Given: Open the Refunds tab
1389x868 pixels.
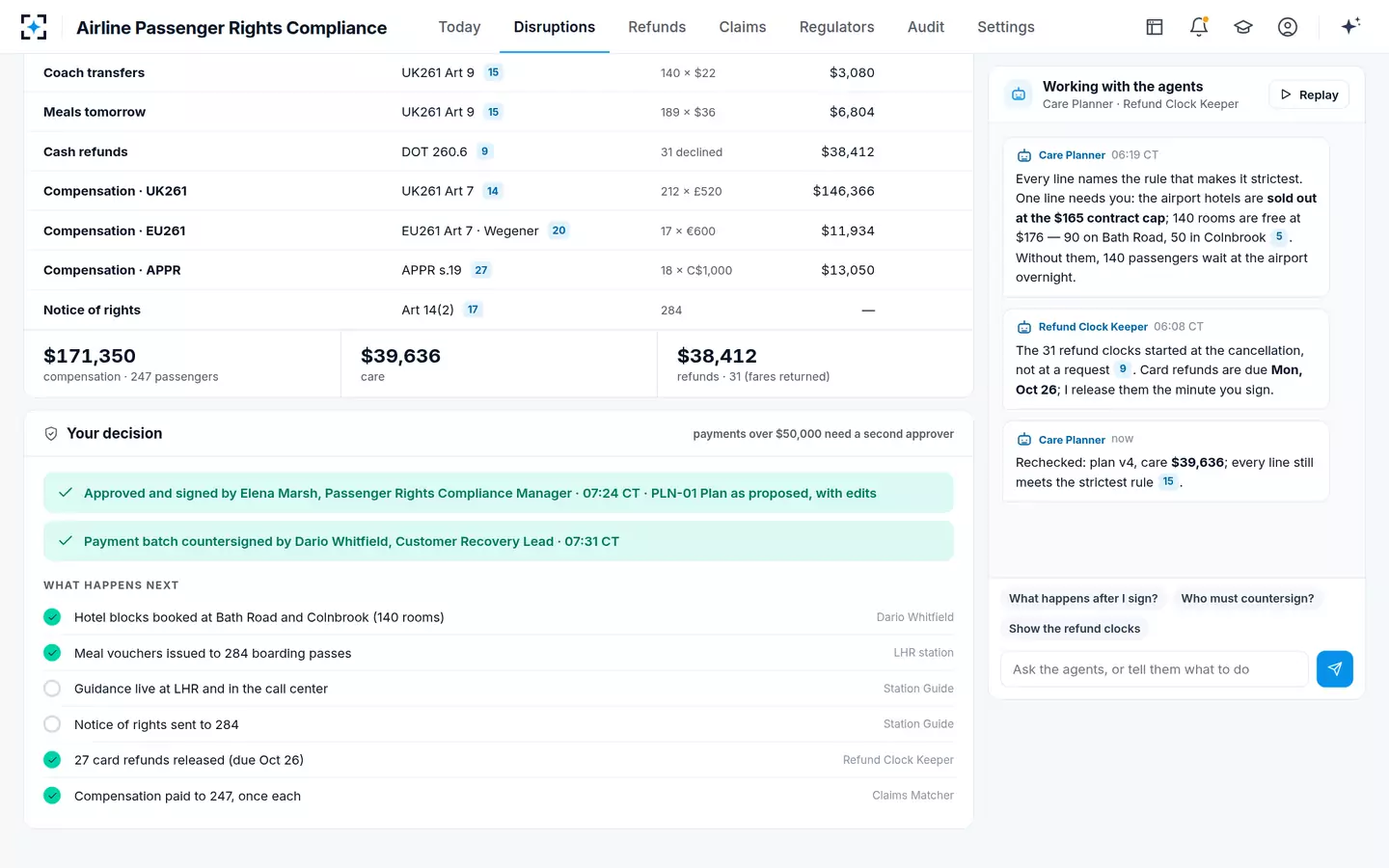Looking at the screenshot, I should click(x=657, y=27).
